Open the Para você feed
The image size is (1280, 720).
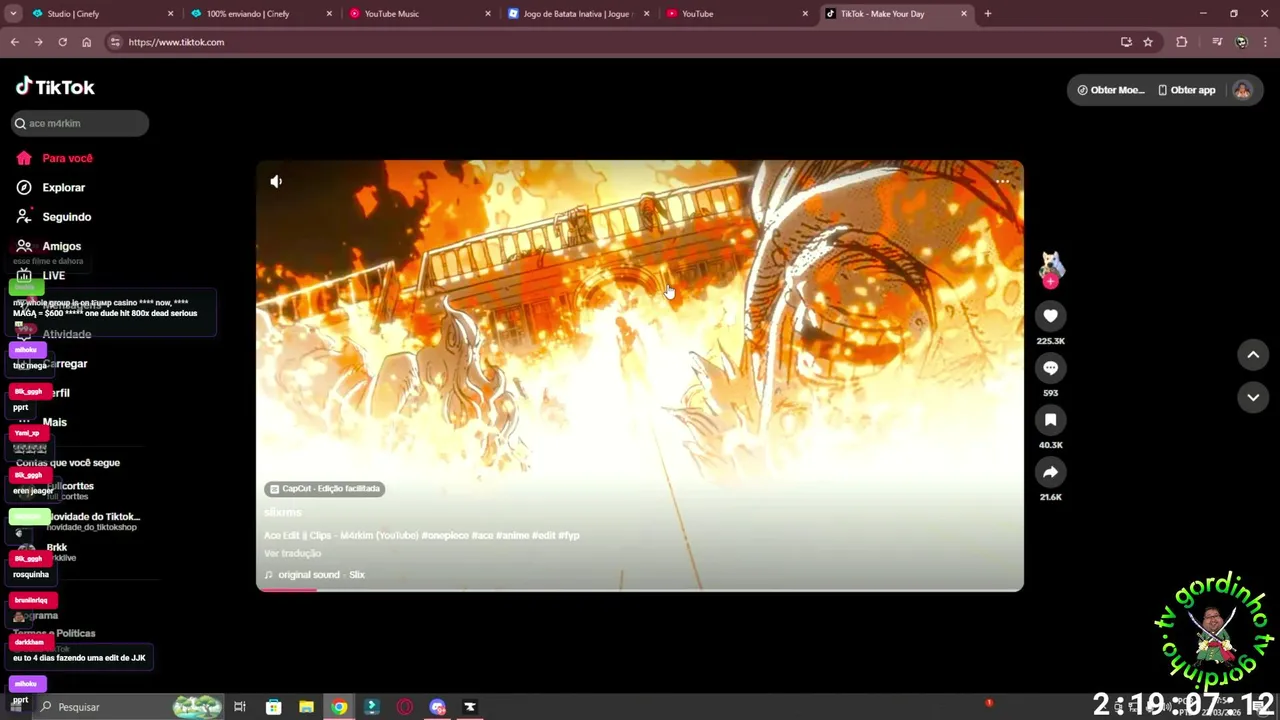[55, 158]
